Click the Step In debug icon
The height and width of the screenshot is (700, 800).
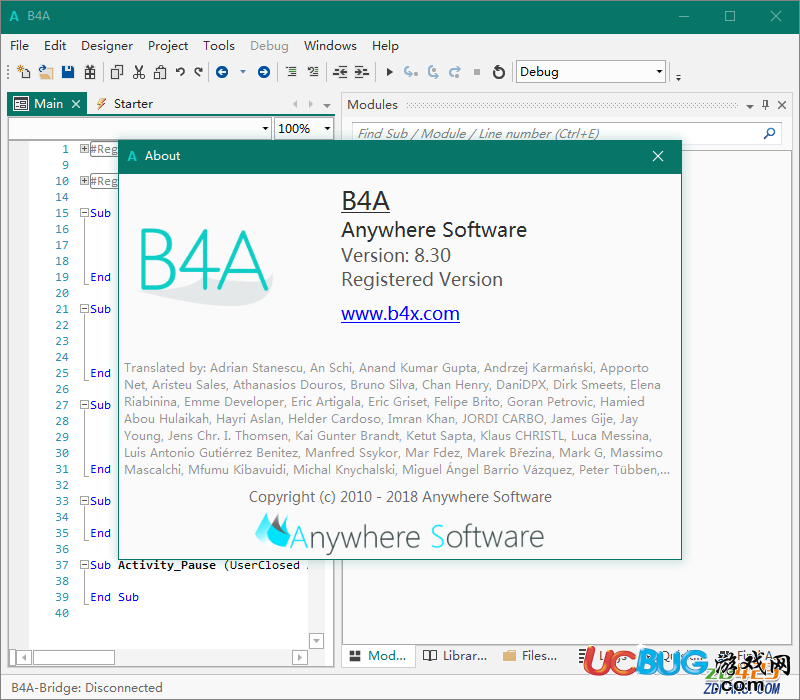(x=411, y=72)
